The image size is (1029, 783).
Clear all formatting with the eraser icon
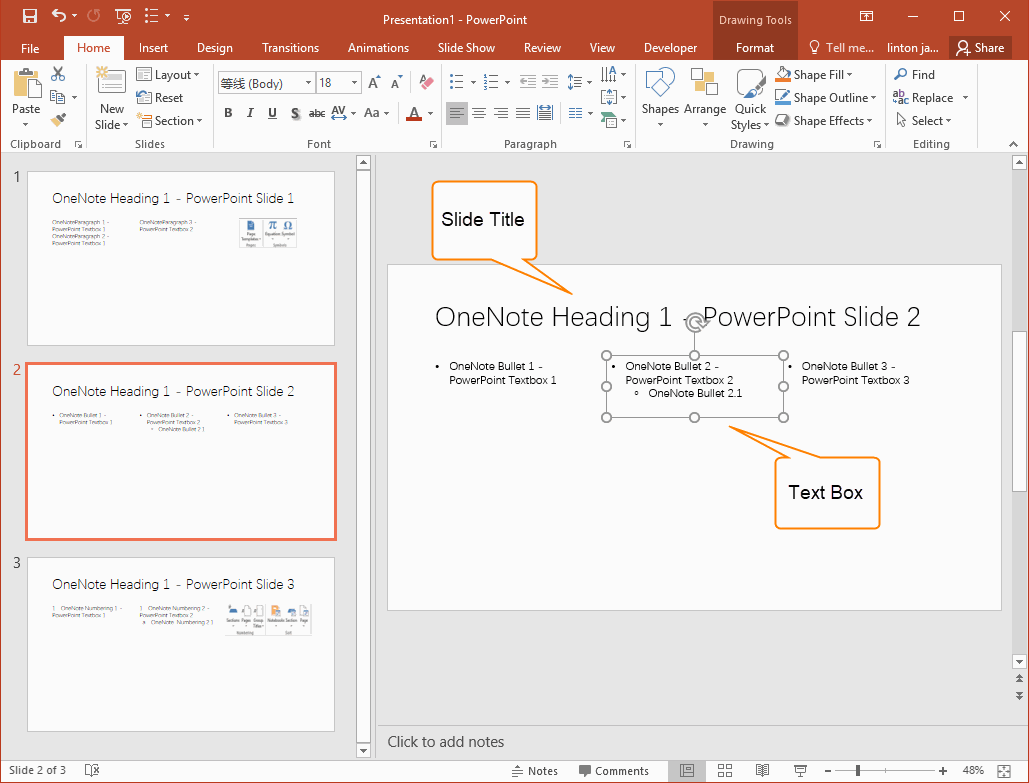click(426, 83)
